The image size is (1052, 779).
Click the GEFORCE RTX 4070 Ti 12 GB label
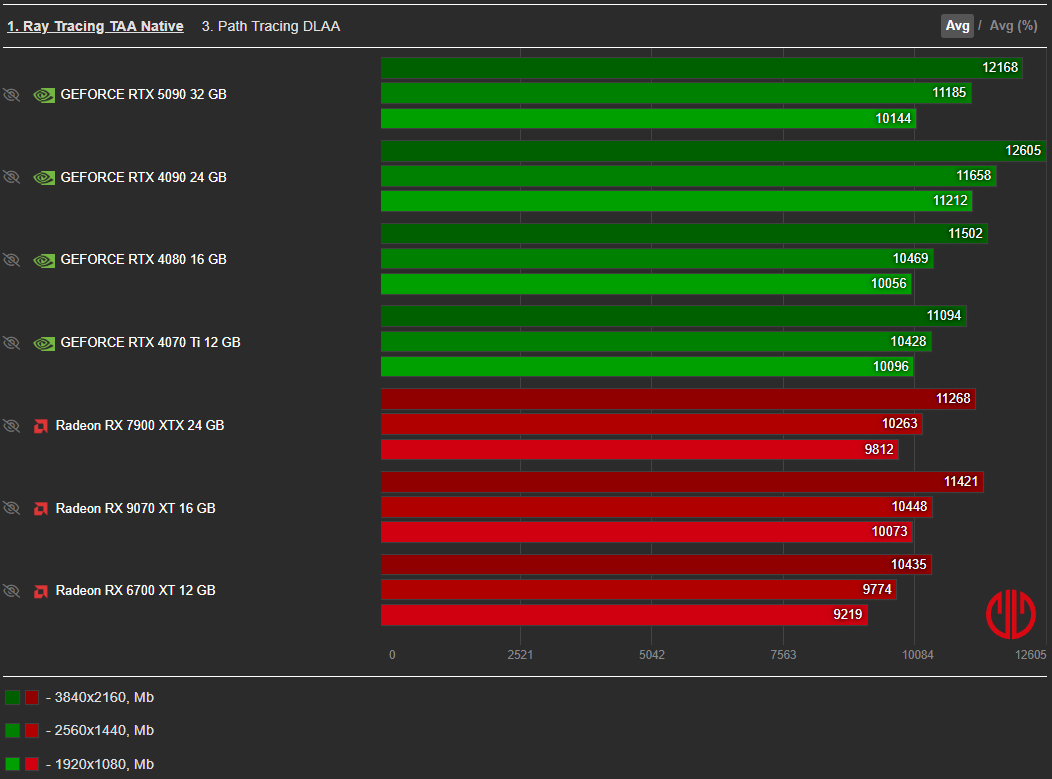[150, 343]
